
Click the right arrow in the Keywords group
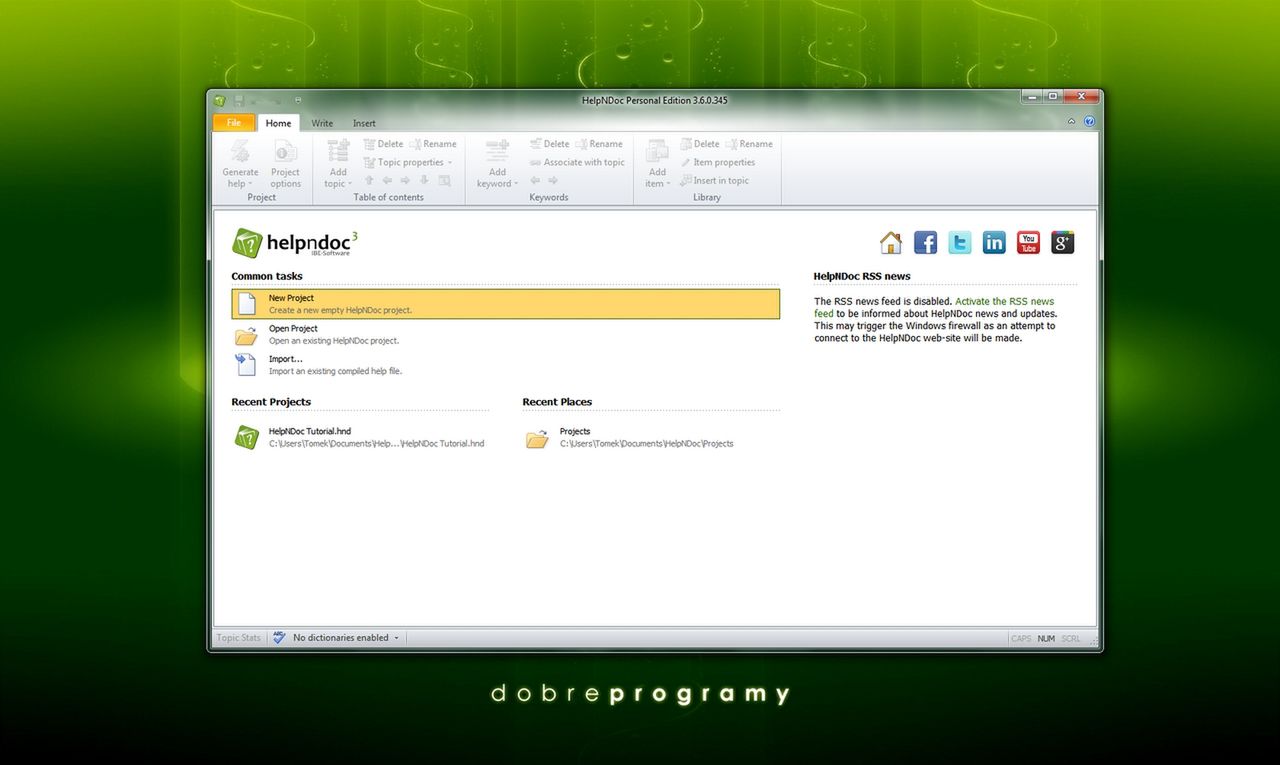pos(553,181)
